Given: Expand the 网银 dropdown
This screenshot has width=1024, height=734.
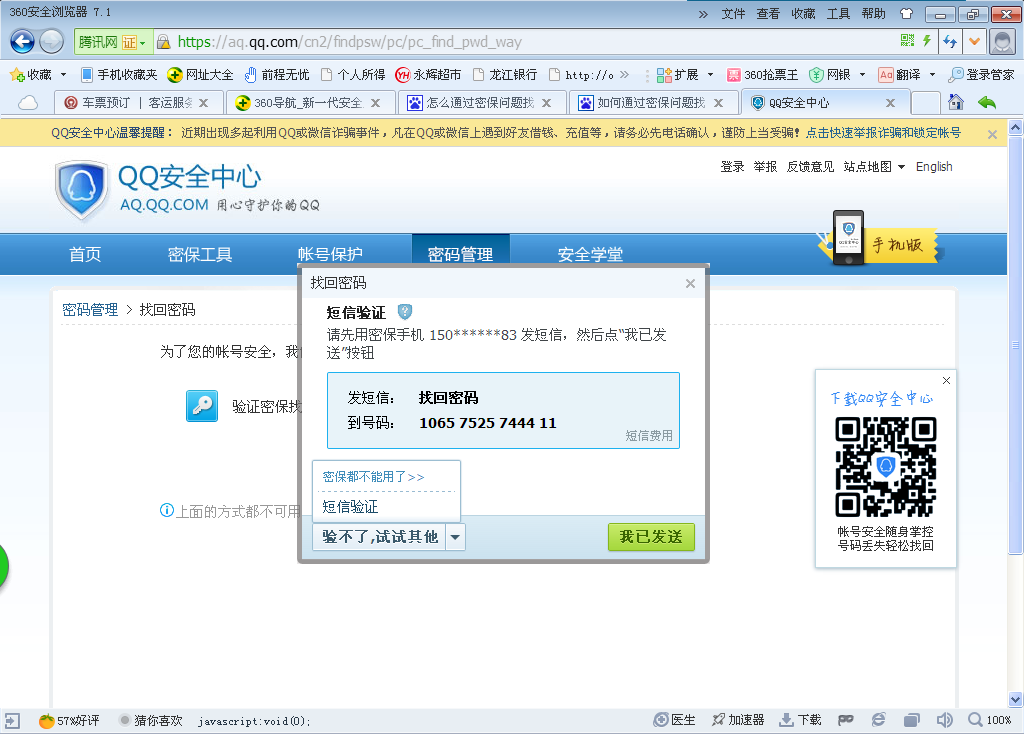Looking at the screenshot, I should pyautogui.click(x=862, y=74).
